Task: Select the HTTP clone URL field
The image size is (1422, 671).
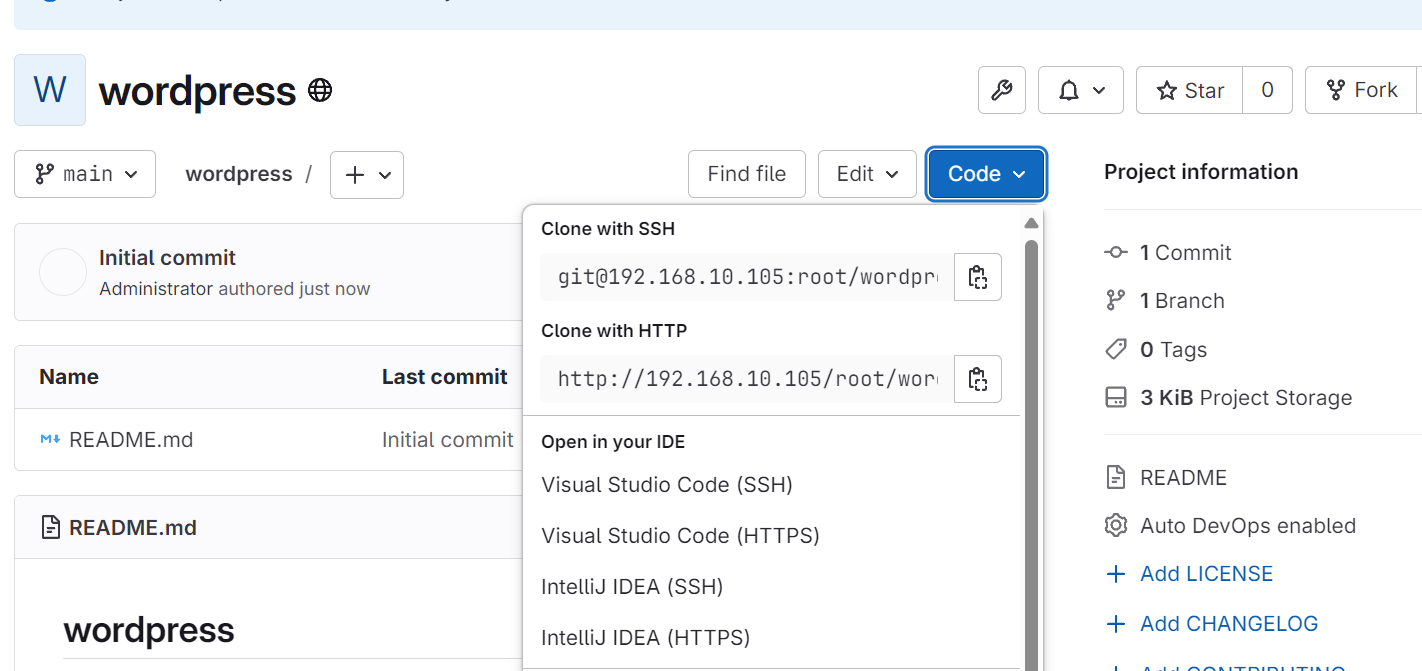Action: point(748,379)
